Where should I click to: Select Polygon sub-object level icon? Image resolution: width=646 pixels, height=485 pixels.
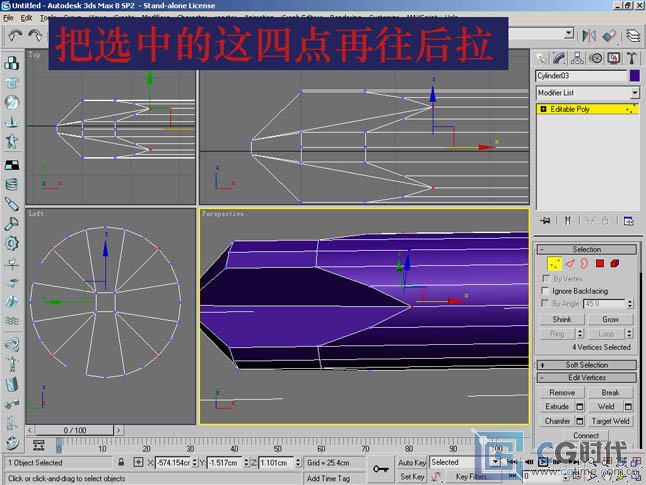point(600,263)
